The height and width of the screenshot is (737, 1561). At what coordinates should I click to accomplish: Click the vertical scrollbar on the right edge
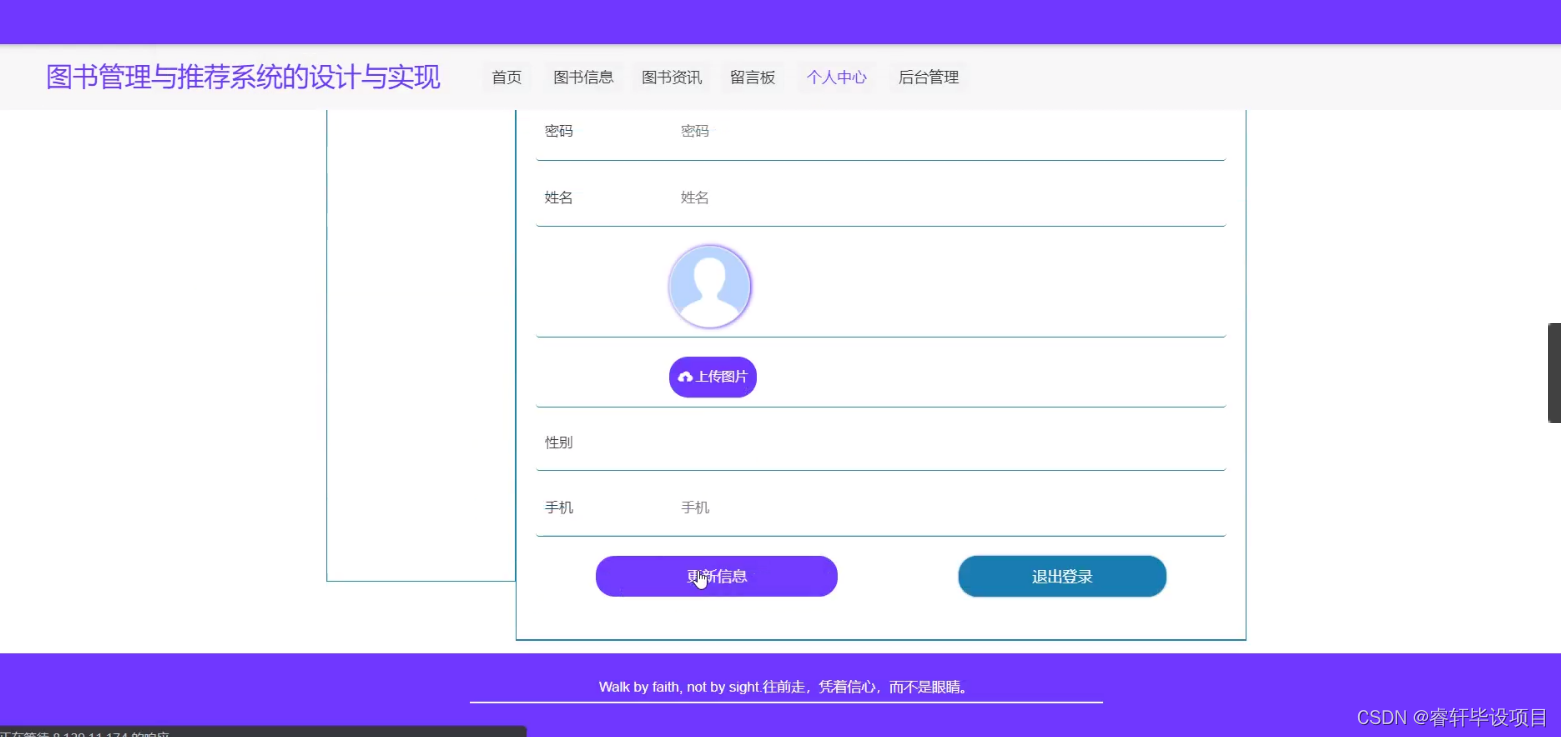pos(1554,370)
